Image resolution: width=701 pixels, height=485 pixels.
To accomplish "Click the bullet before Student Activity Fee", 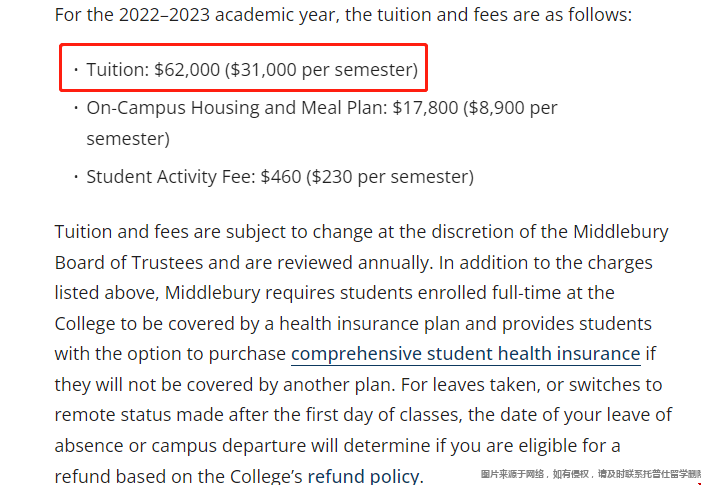I will point(76,177).
